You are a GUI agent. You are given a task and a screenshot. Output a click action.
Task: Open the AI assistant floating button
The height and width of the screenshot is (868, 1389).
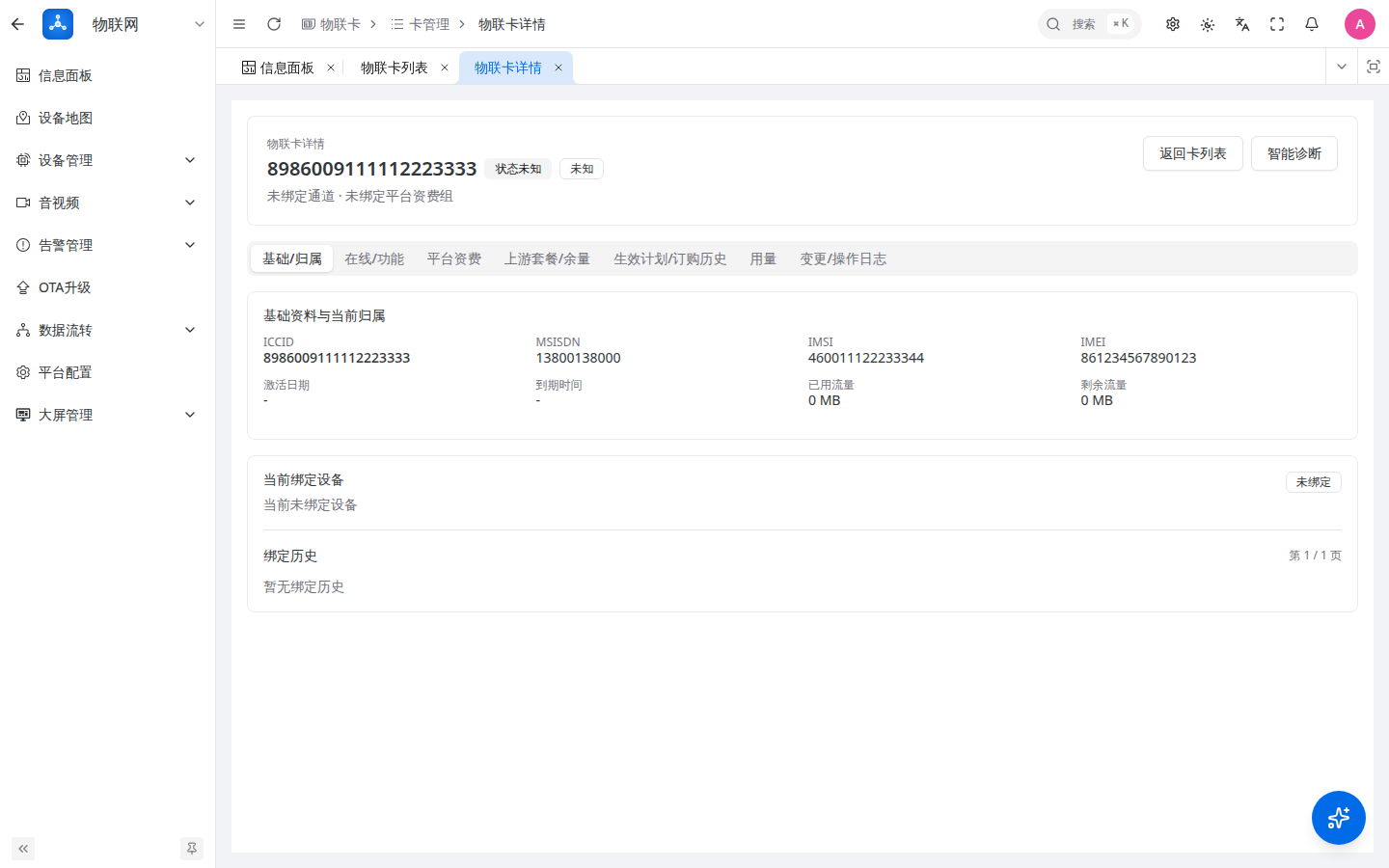point(1339,818)
